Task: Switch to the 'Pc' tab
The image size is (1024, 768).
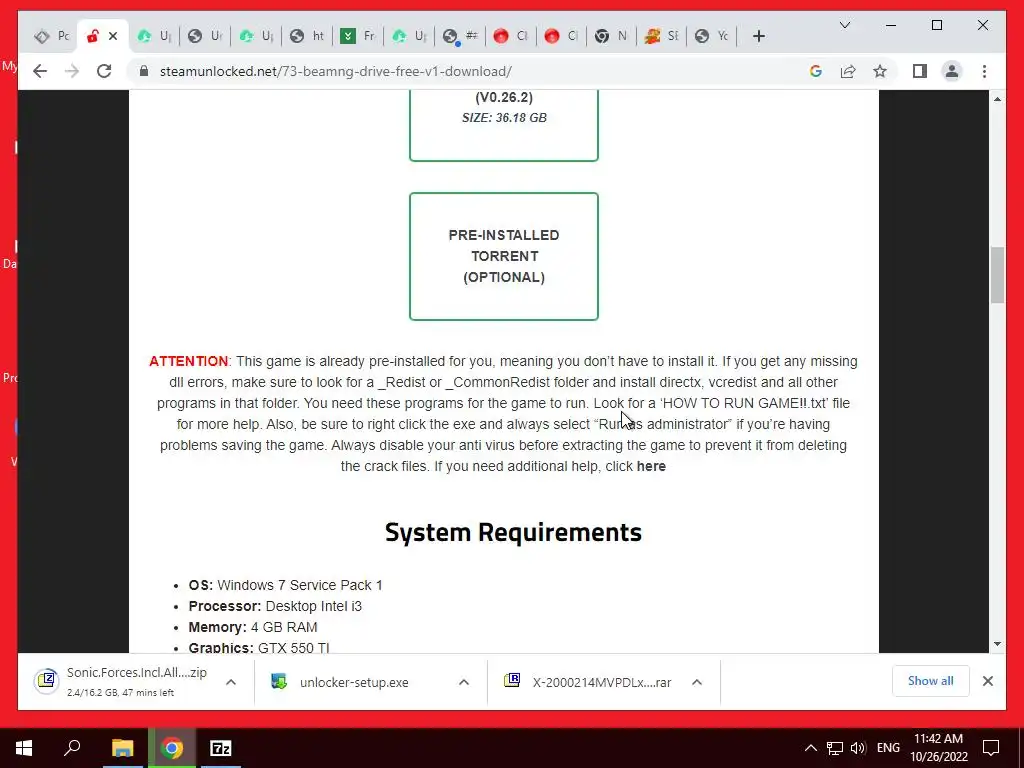Action: [52, 37]
